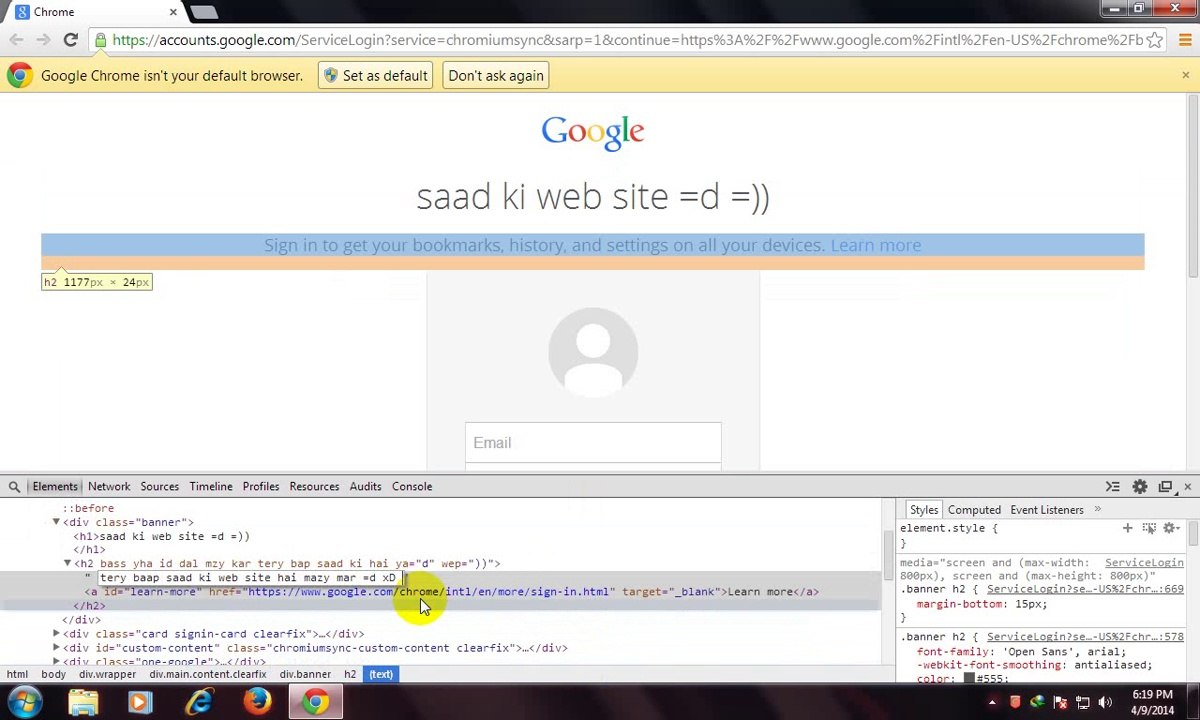Expand the custom-content div node
This screenshot has height=720, width=1200.
pyautogui.click(x=56, y=648)
